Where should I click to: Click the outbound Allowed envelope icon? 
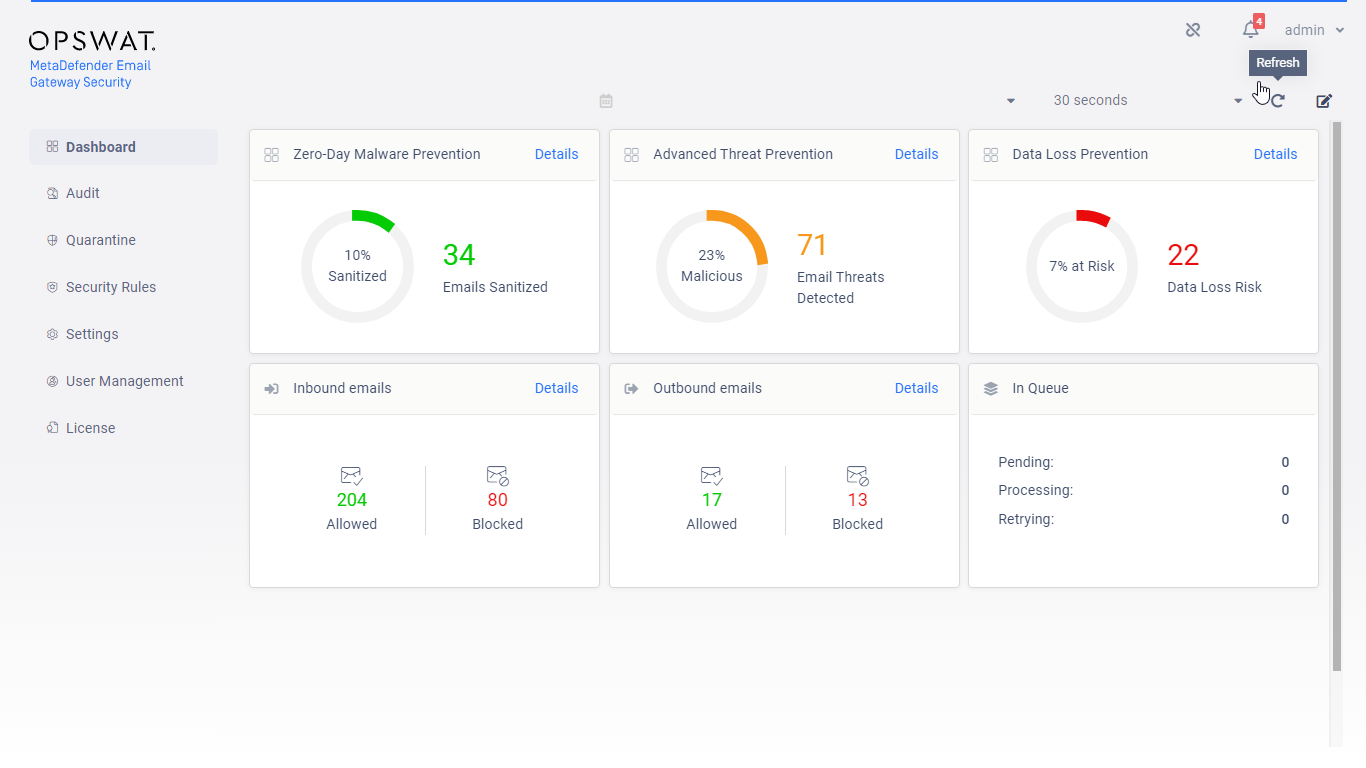tap(712, 476)
